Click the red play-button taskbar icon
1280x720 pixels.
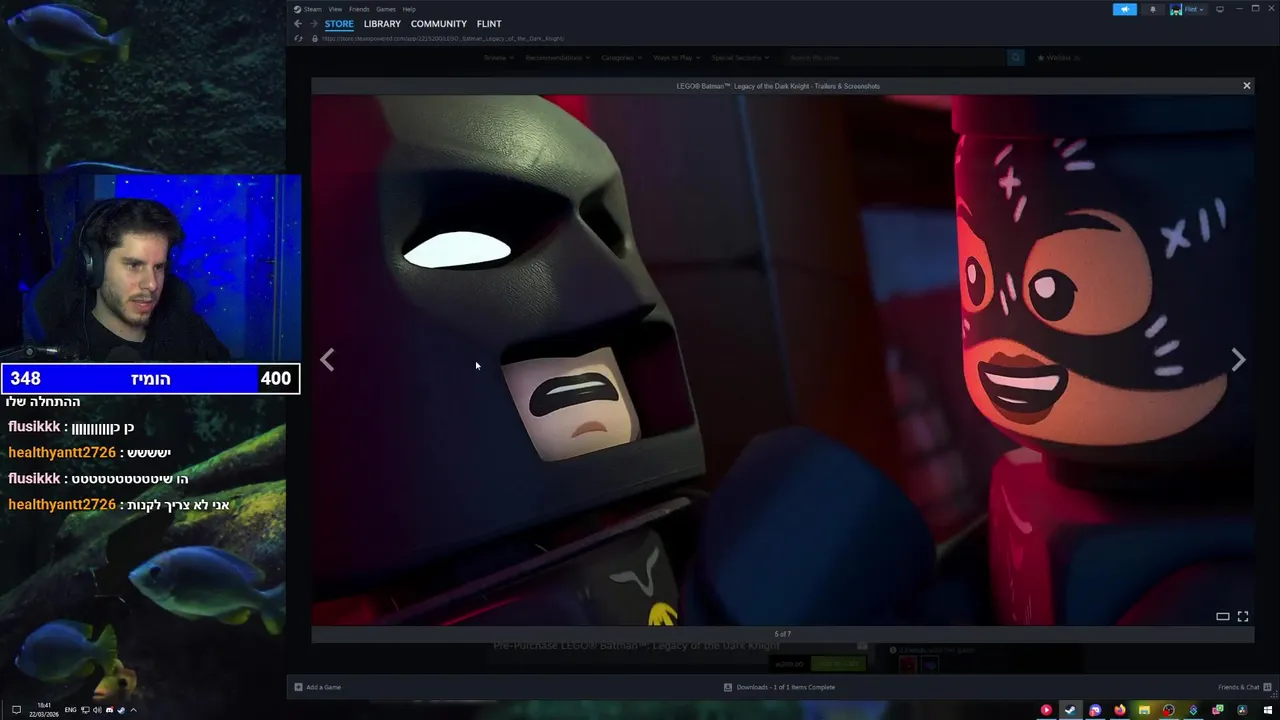pyautogui.click(x=1046, y=710)
